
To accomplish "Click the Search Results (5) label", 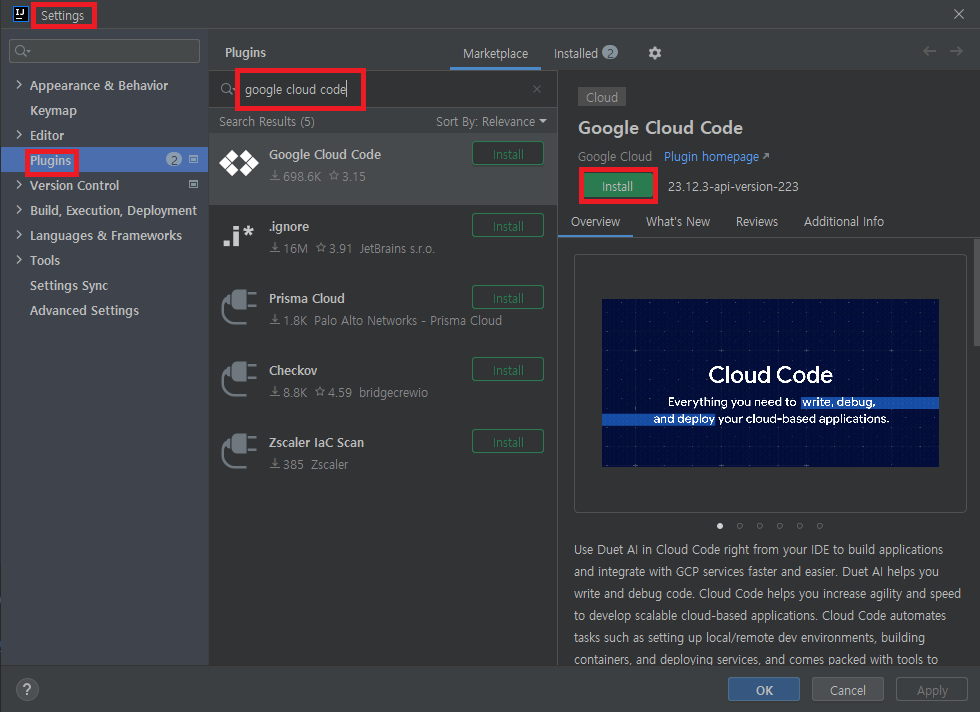I will 267,121.
